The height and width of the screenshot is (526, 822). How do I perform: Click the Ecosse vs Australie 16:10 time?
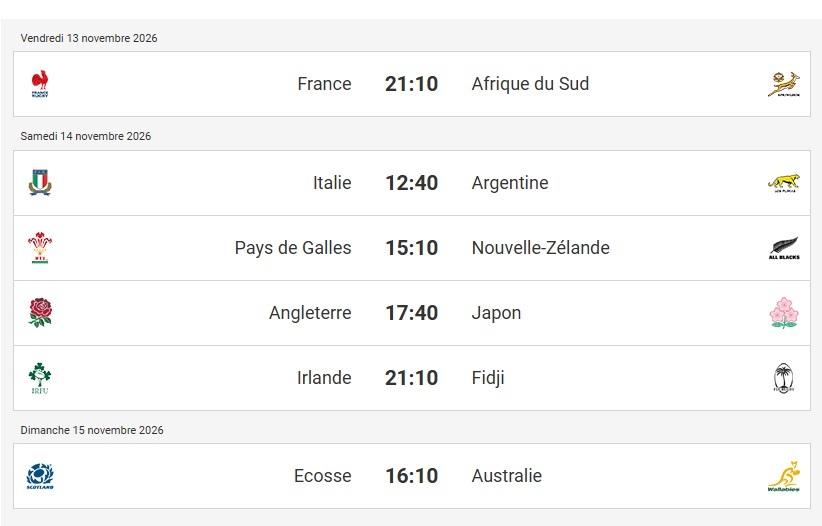412,476
